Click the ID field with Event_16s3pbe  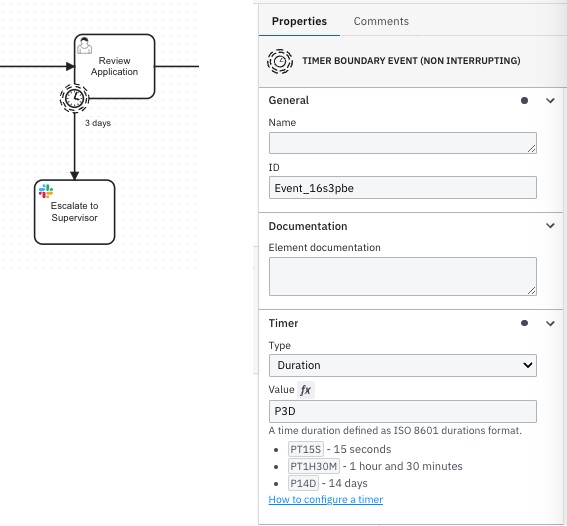tap(402, 188)
